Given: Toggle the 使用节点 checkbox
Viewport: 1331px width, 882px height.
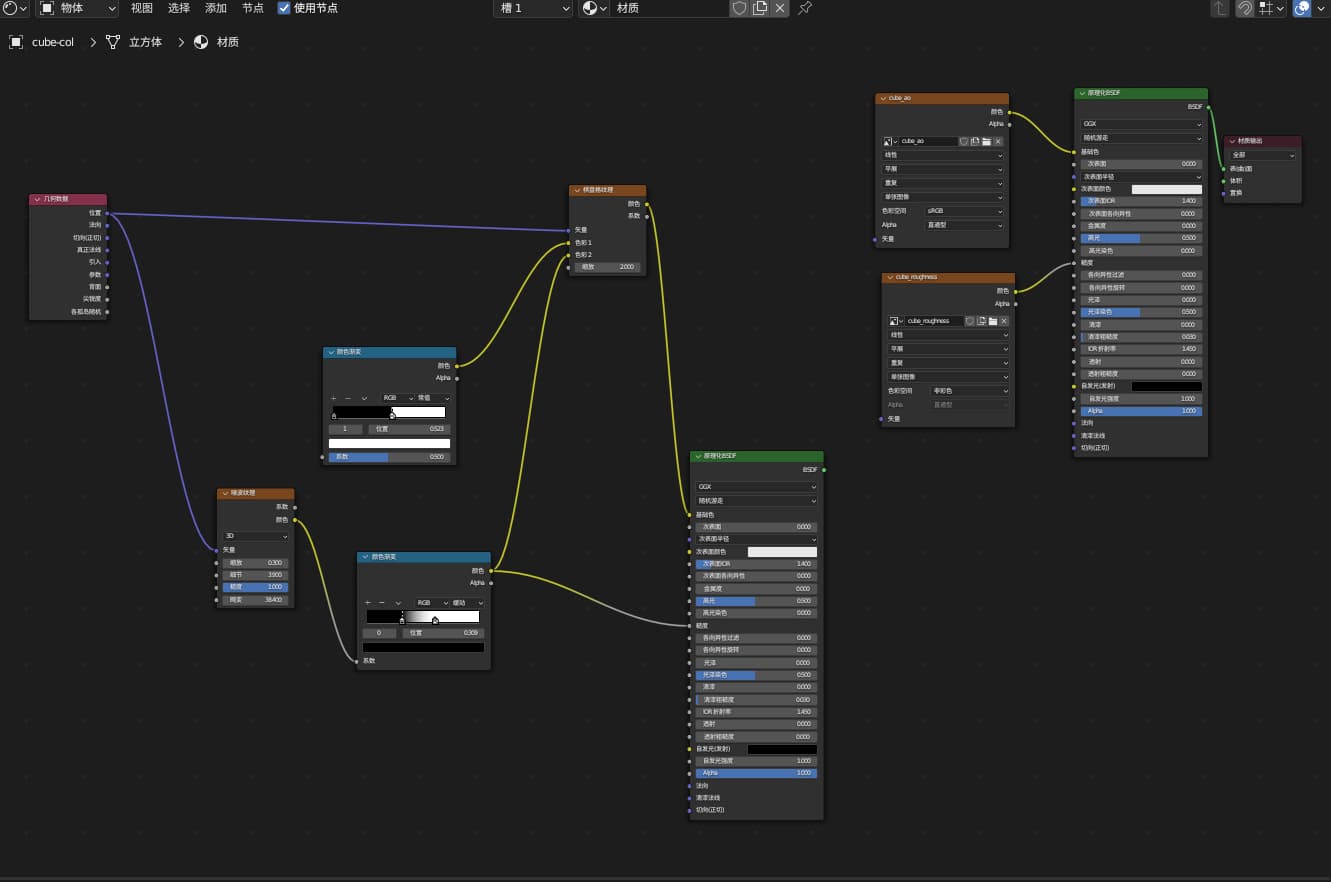Looking at the screenshot, I should (284, 8).
